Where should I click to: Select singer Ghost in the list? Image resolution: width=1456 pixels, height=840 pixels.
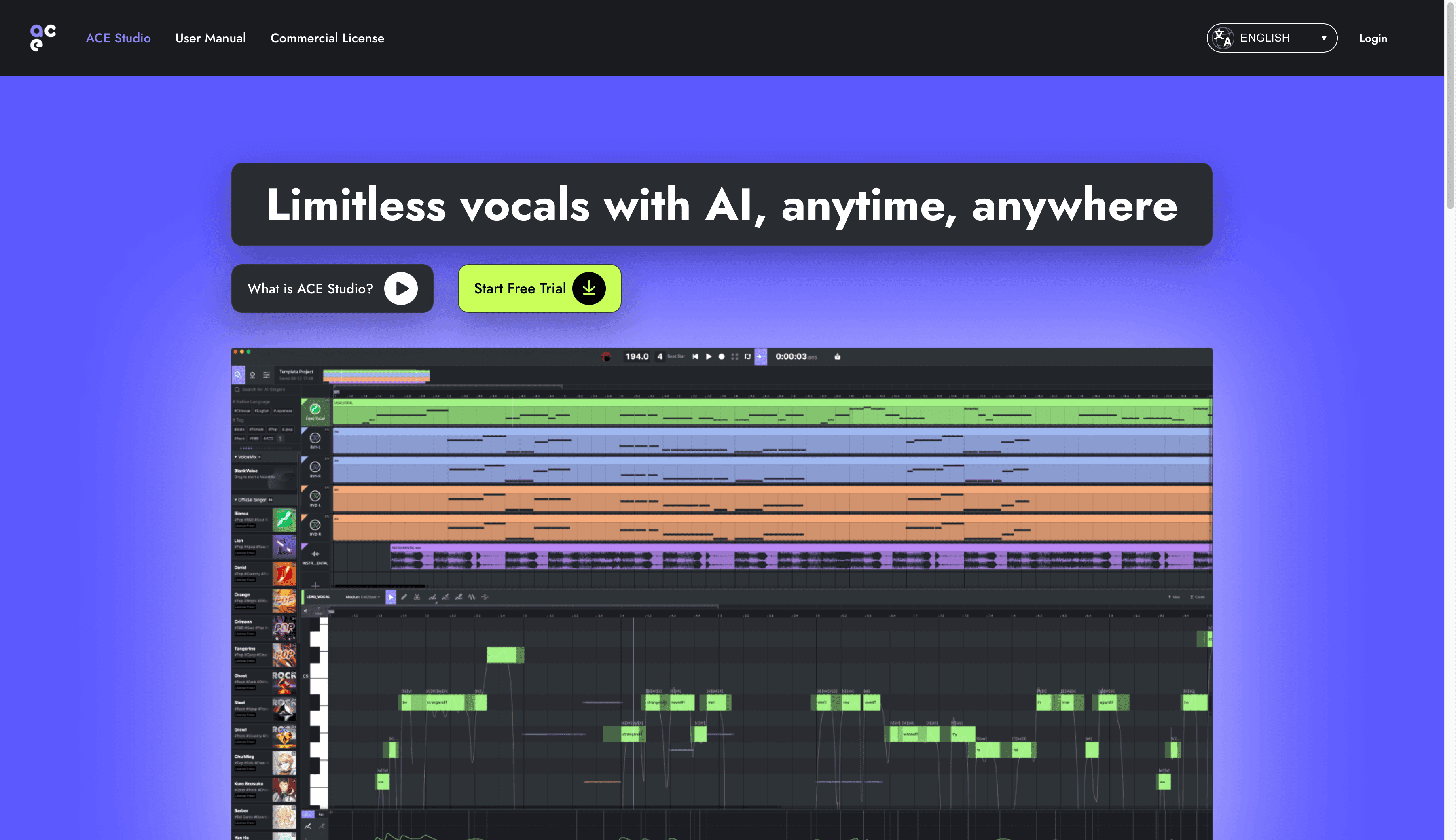pos(264,682)
